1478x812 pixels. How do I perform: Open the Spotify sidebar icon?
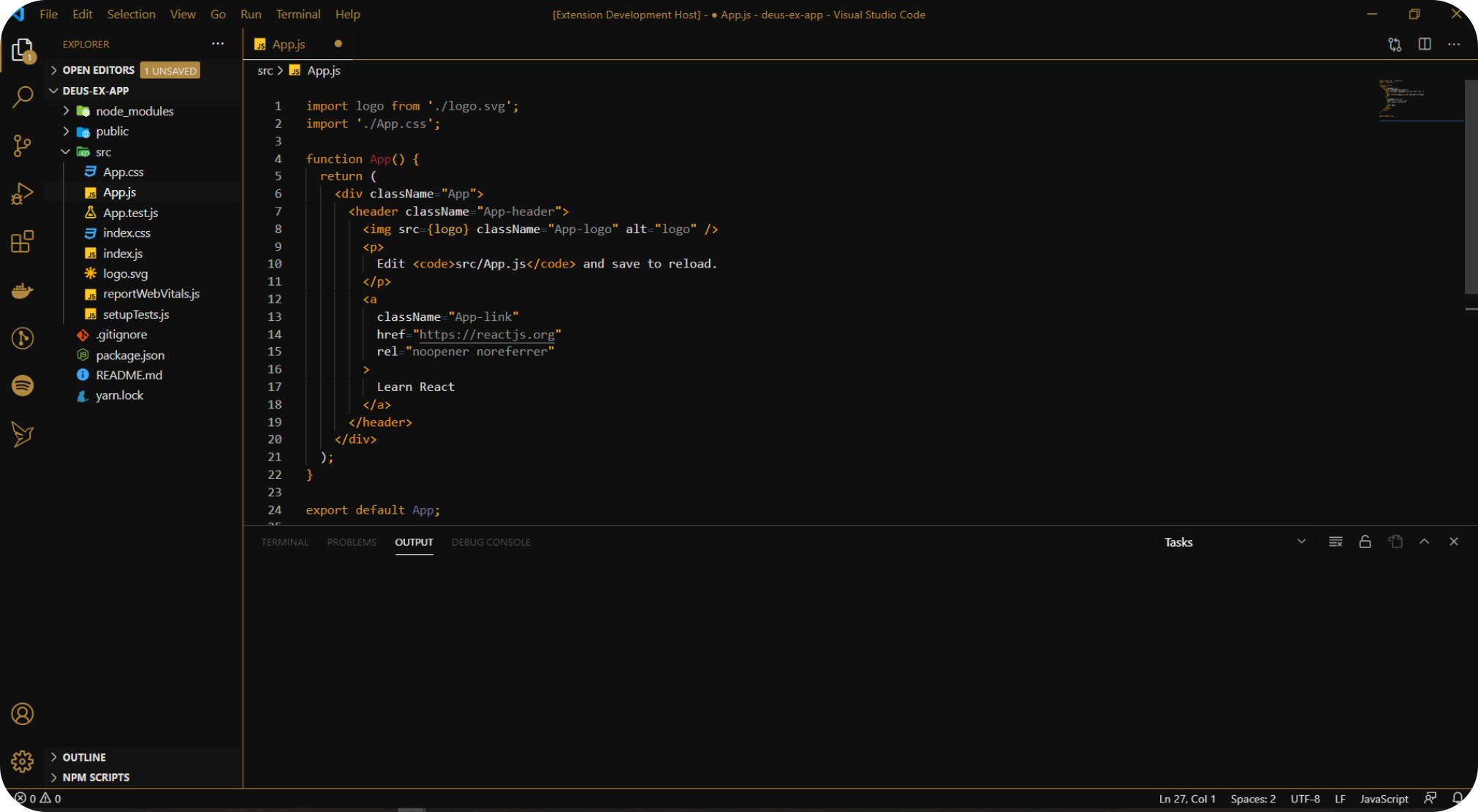pos(23,385)
